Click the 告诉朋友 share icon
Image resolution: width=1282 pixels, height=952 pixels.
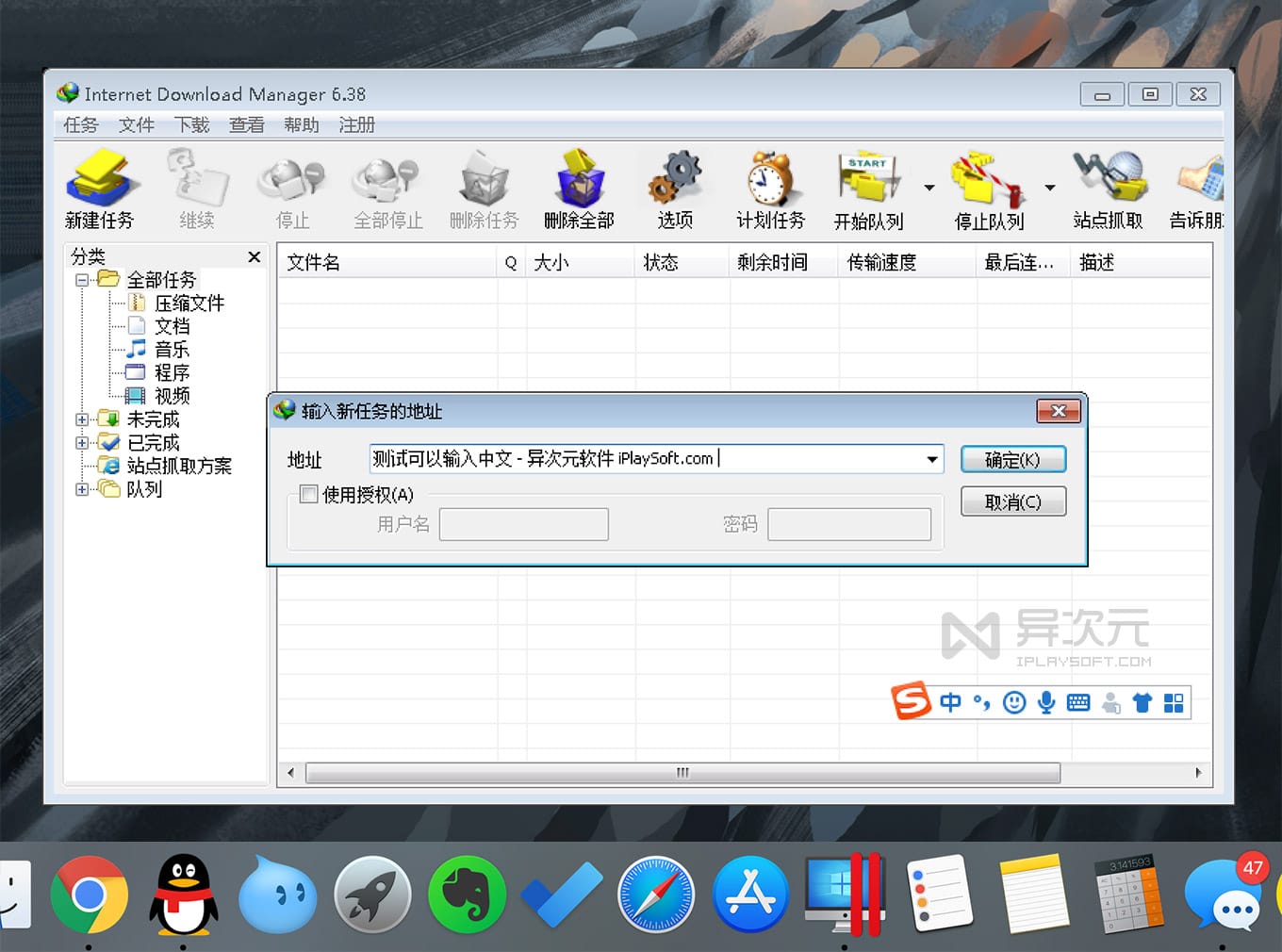[1197, 189]
